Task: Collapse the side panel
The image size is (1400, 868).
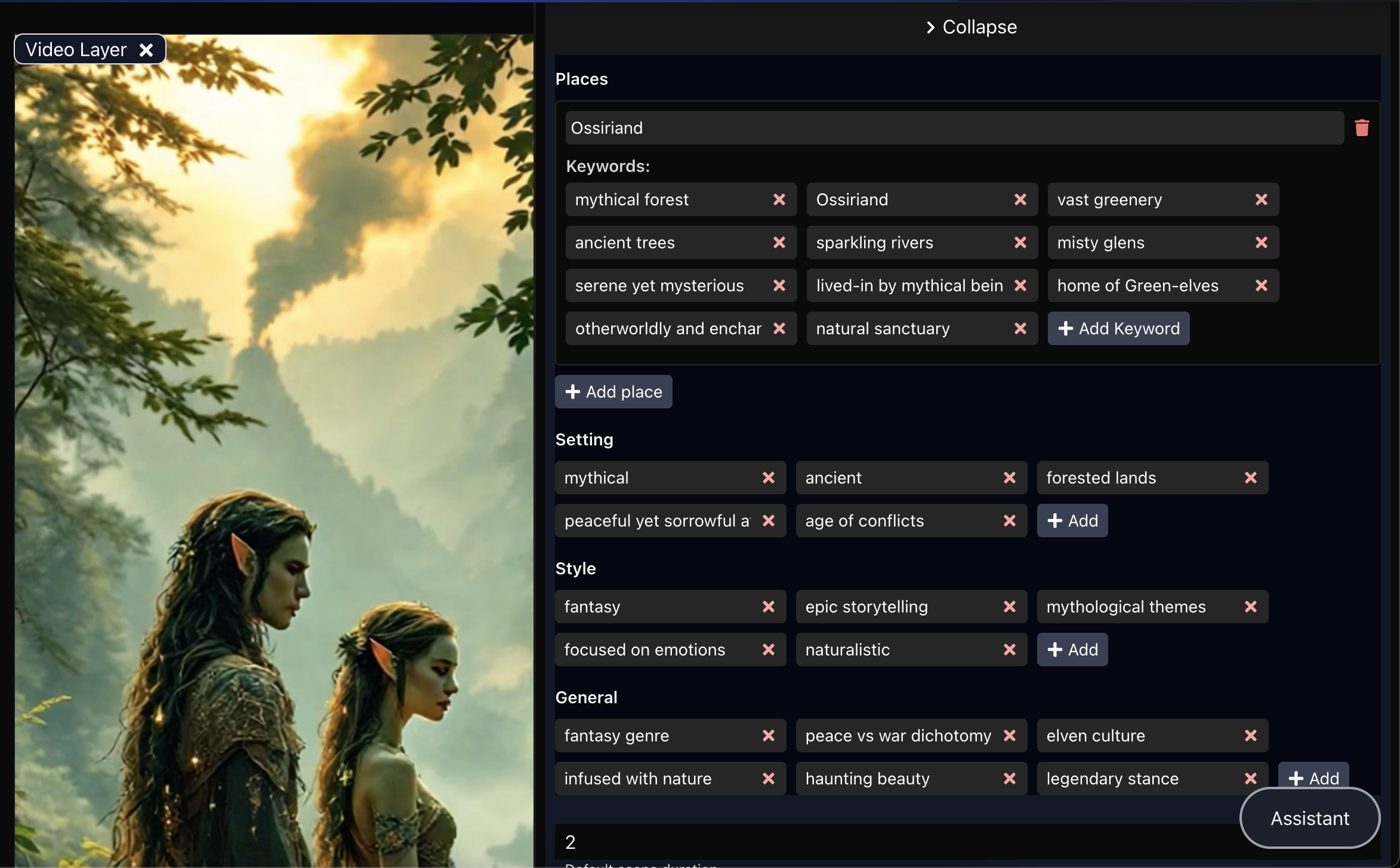Action: tap(971, 27)
